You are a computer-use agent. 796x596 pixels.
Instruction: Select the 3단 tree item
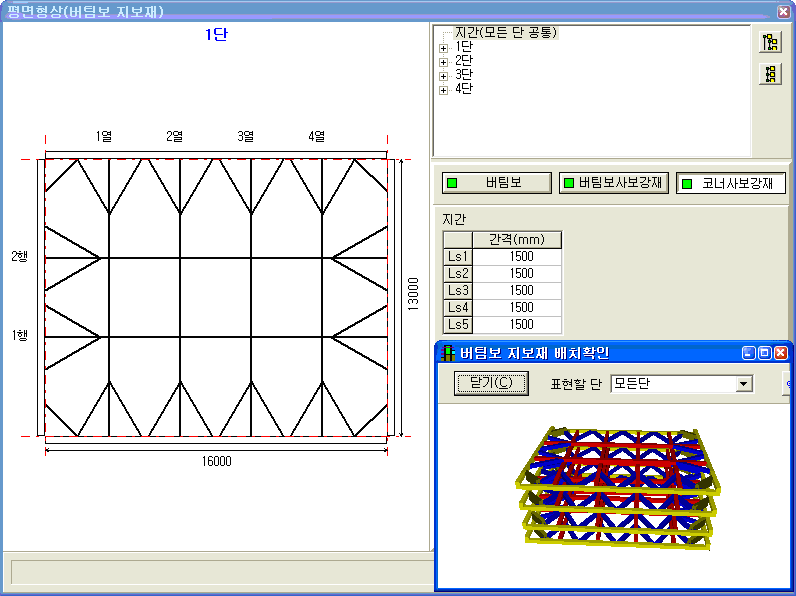point(463,75)
